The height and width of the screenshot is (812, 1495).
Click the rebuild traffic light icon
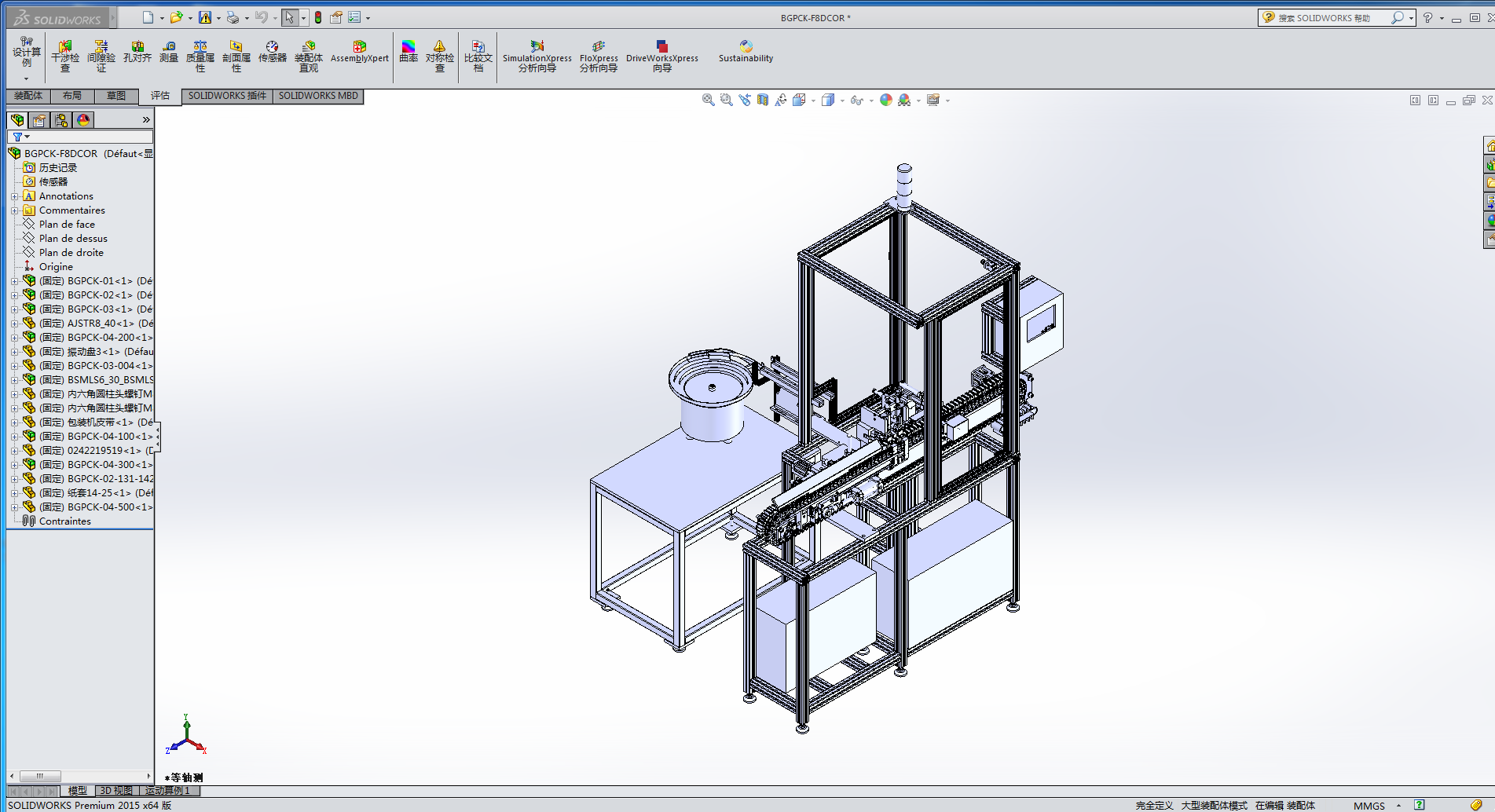pos(318,17)
